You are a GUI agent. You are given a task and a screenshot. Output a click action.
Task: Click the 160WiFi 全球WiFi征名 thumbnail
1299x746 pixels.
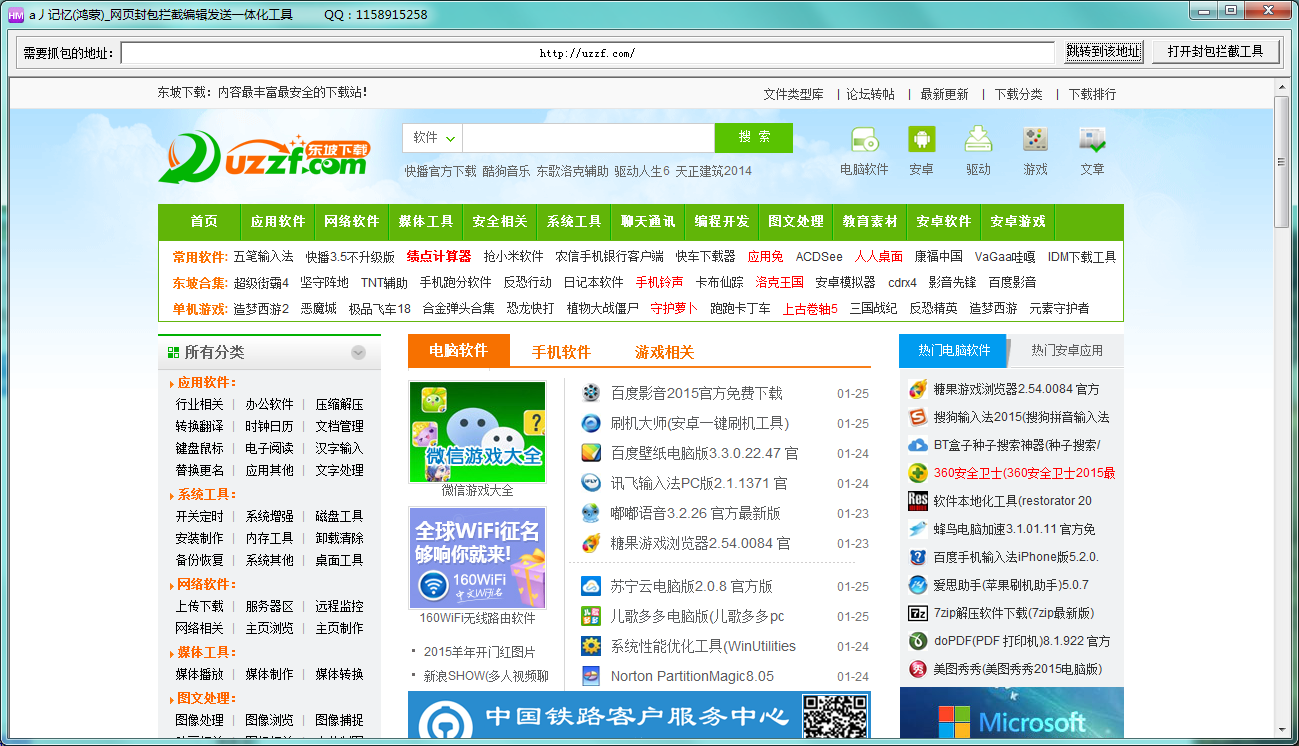click(x=478, y=558)
